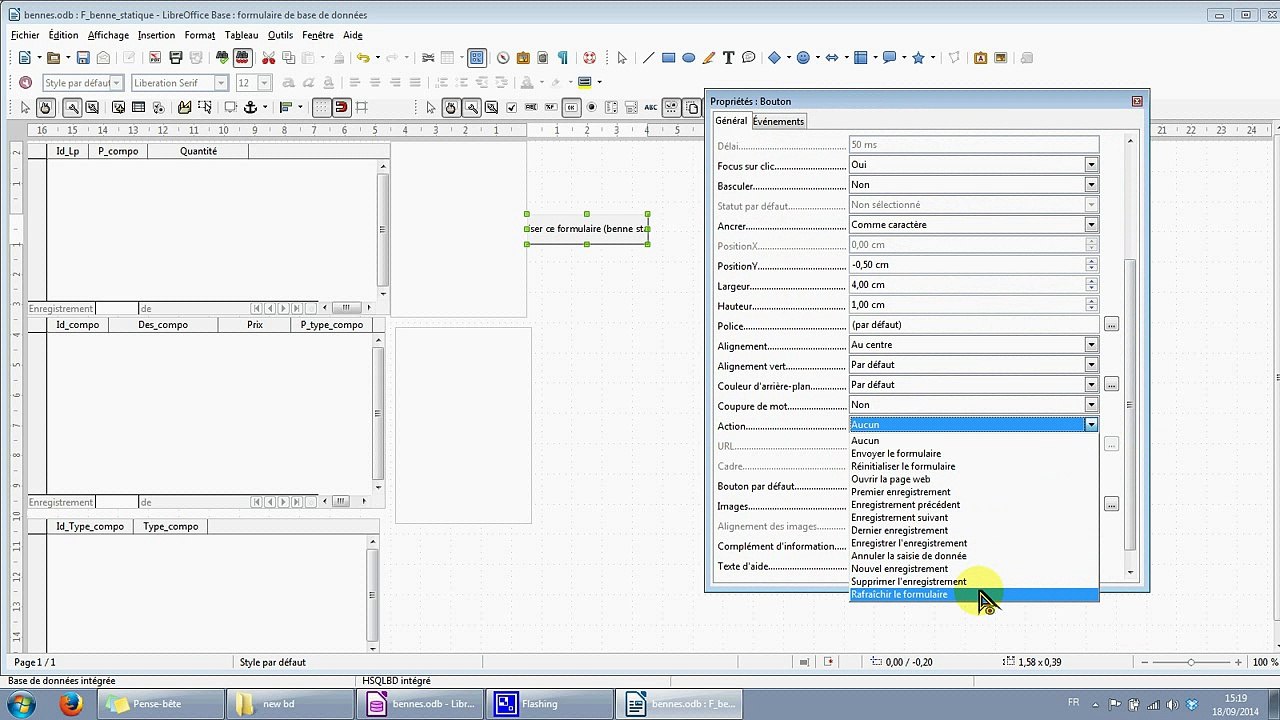Select the Freeform pencil line tool
Image resolution: width=1280 pixels, height=720 pixels.
708,58
